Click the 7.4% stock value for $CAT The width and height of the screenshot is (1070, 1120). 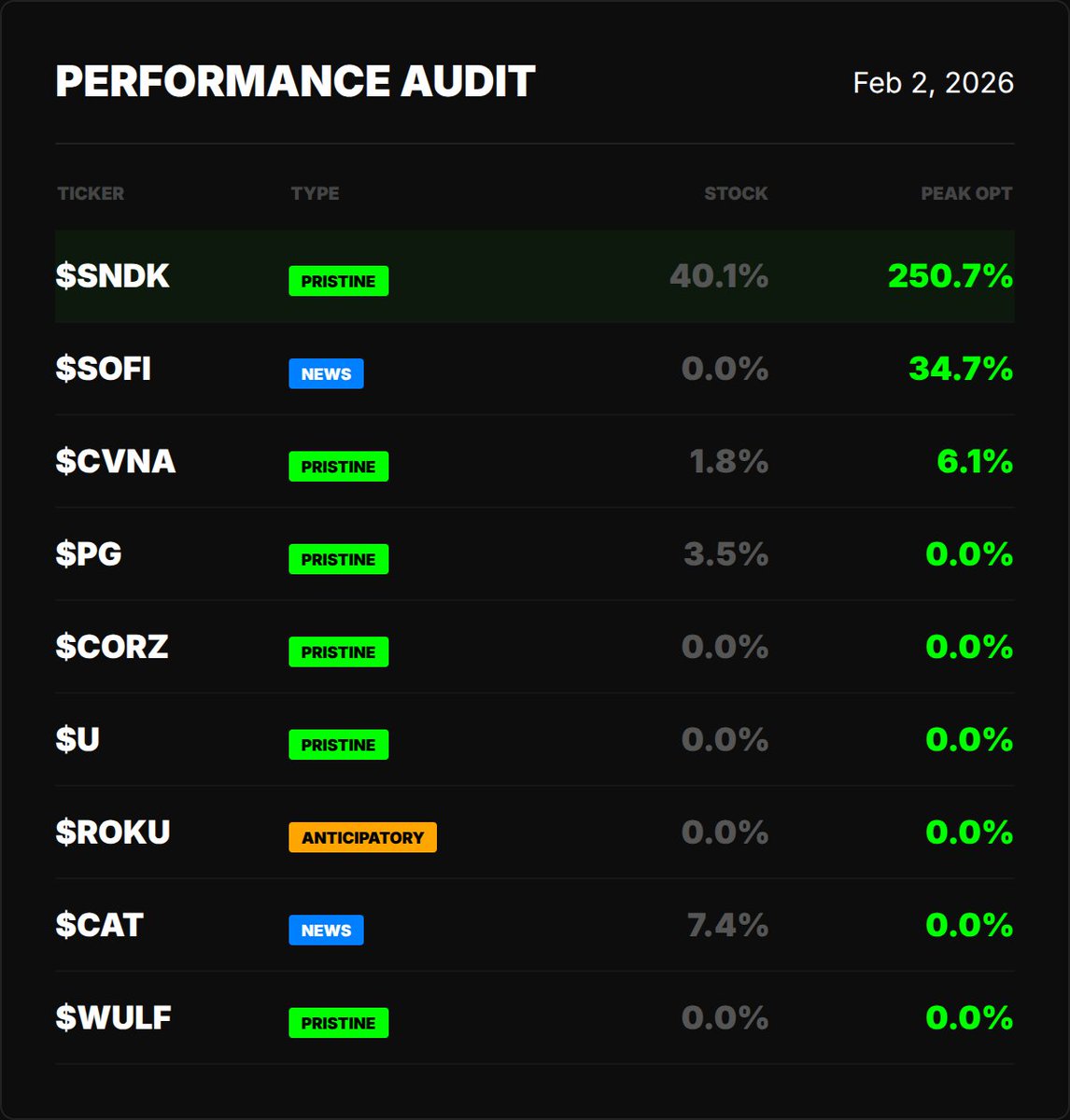pyautogui.click(x=727, y=925)
